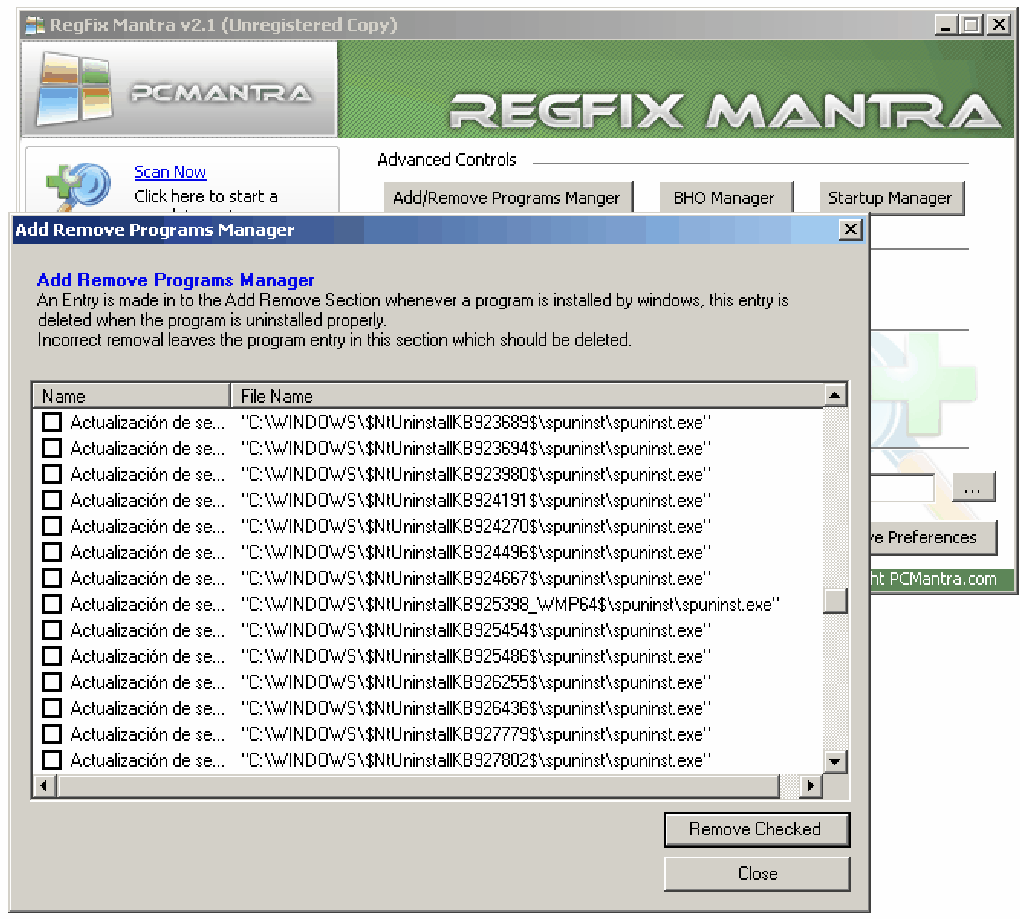Check the KB923689 spuninst entry checkbox
Viewport: 1020px width, 919px height.
click(51, 421)
